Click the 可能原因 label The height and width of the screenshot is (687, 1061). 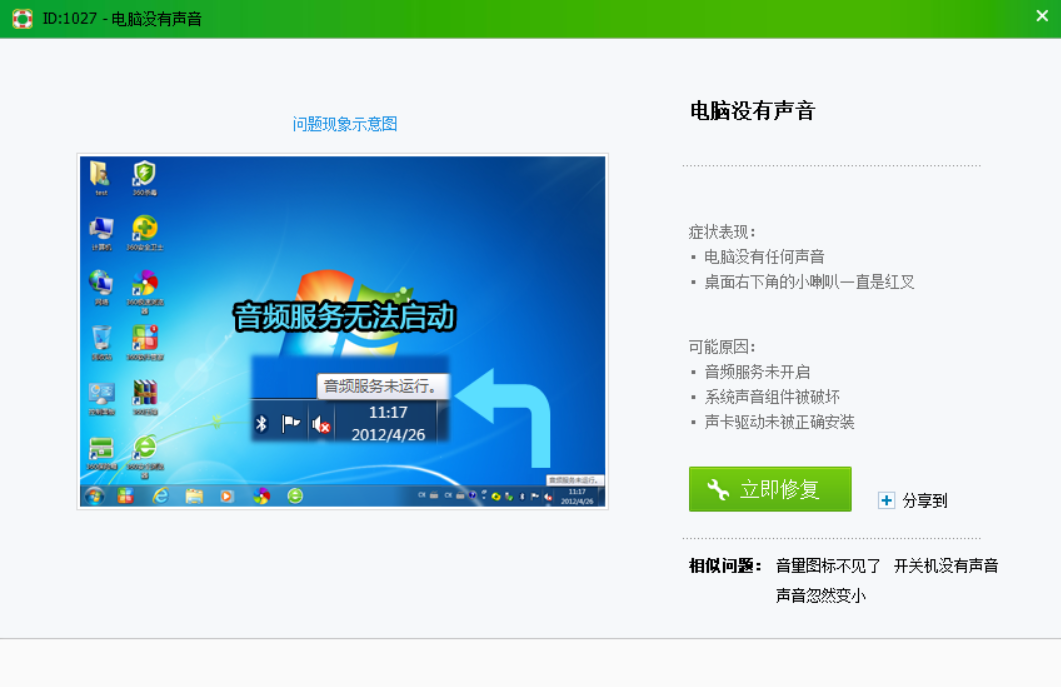(721, 347)
